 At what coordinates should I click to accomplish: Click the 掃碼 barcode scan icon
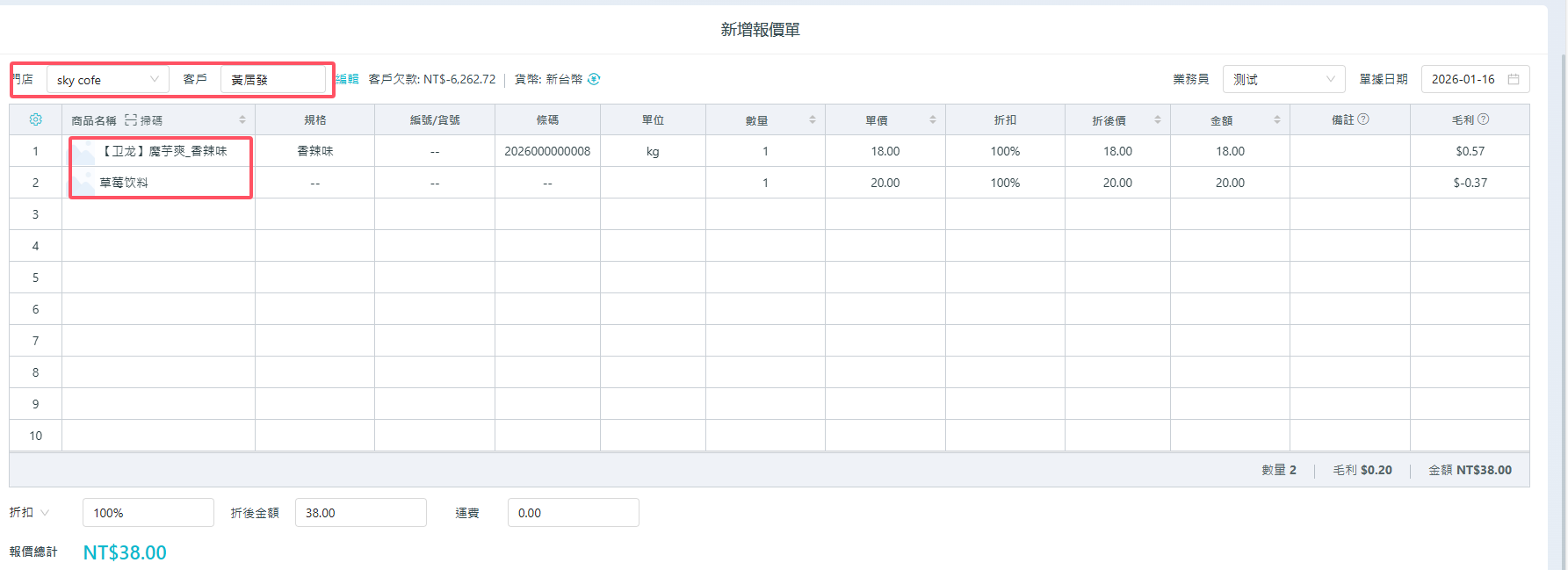(x=131, y=119)
